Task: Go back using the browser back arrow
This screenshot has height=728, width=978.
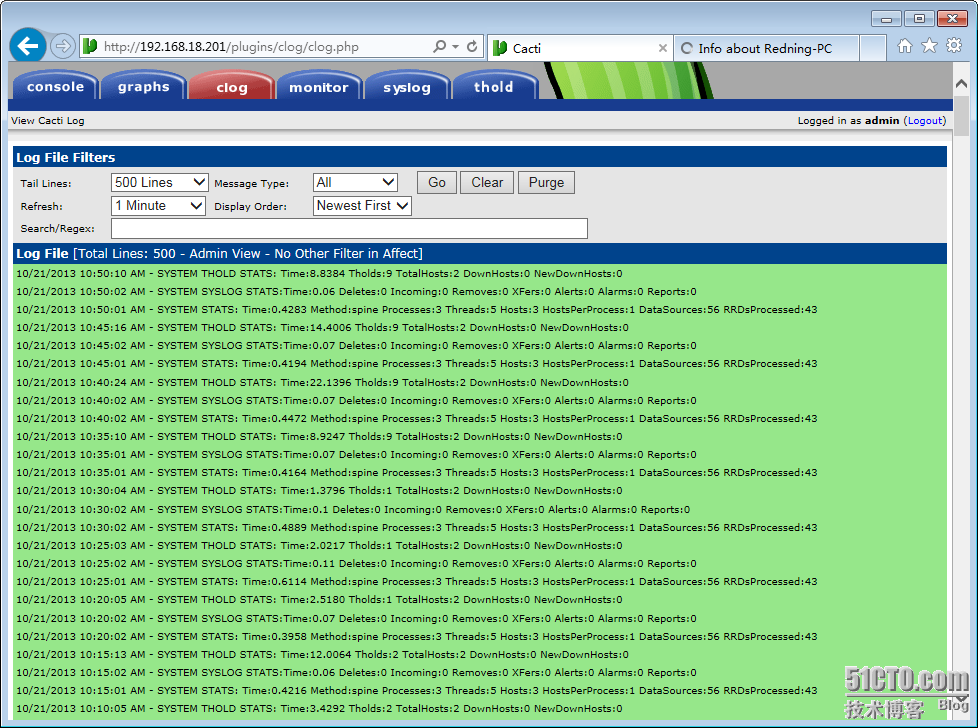Action: pyautogui.click(x=27, y=46)
